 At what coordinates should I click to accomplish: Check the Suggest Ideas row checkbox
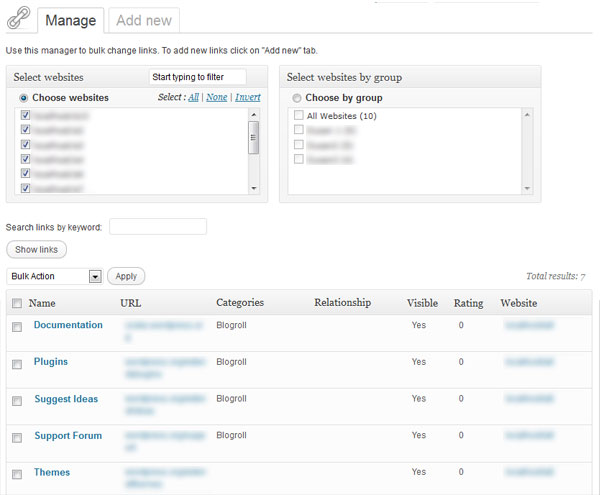17,401
